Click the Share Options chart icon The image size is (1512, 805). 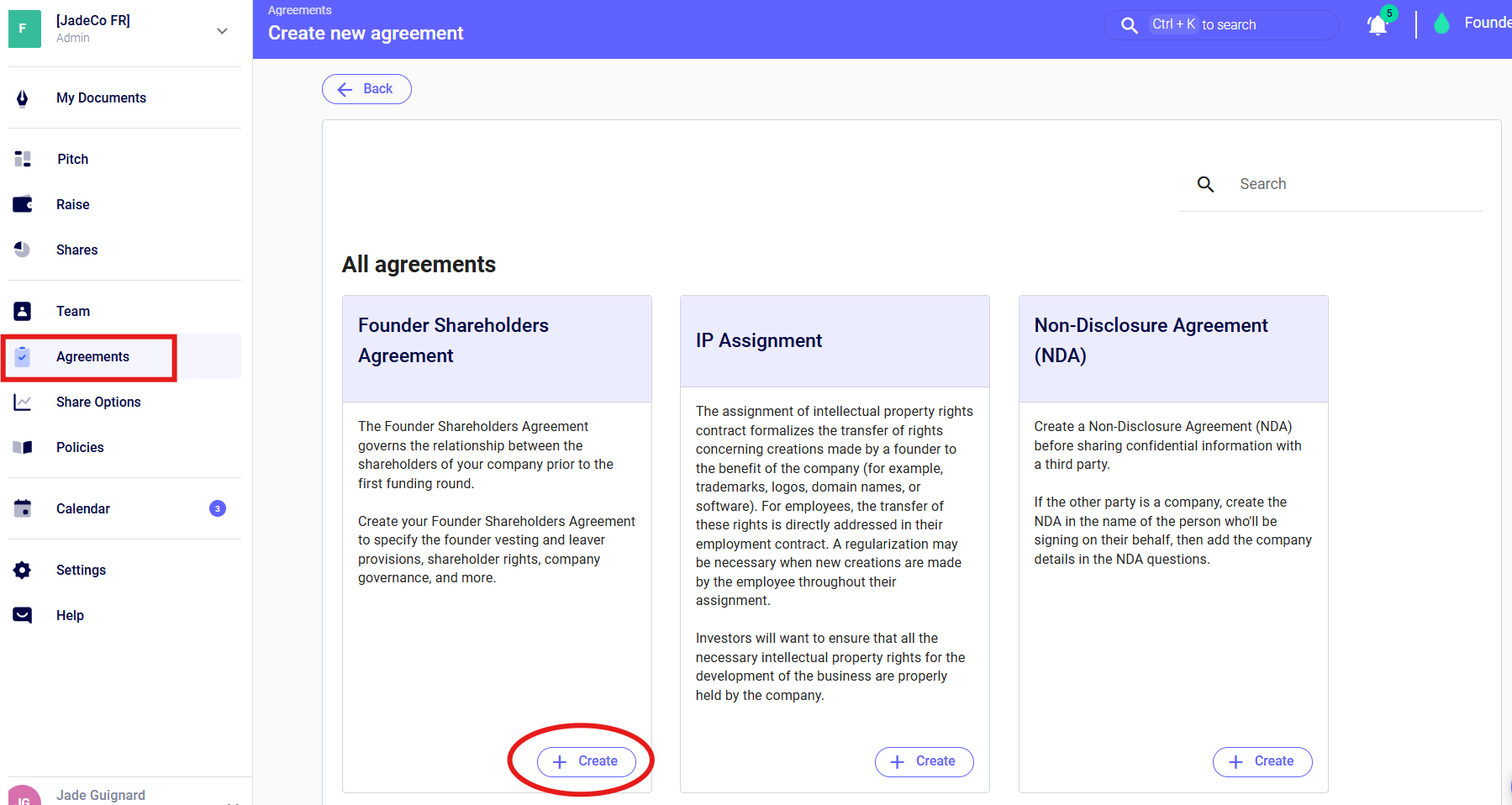[23, 402]
